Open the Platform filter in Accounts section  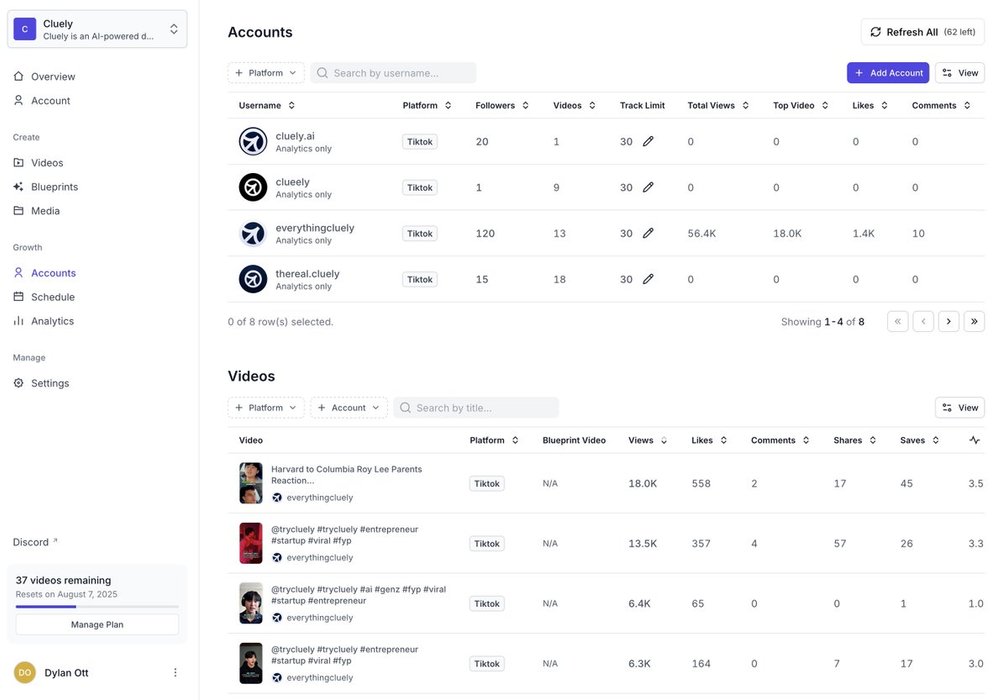[x=266, y=73]
